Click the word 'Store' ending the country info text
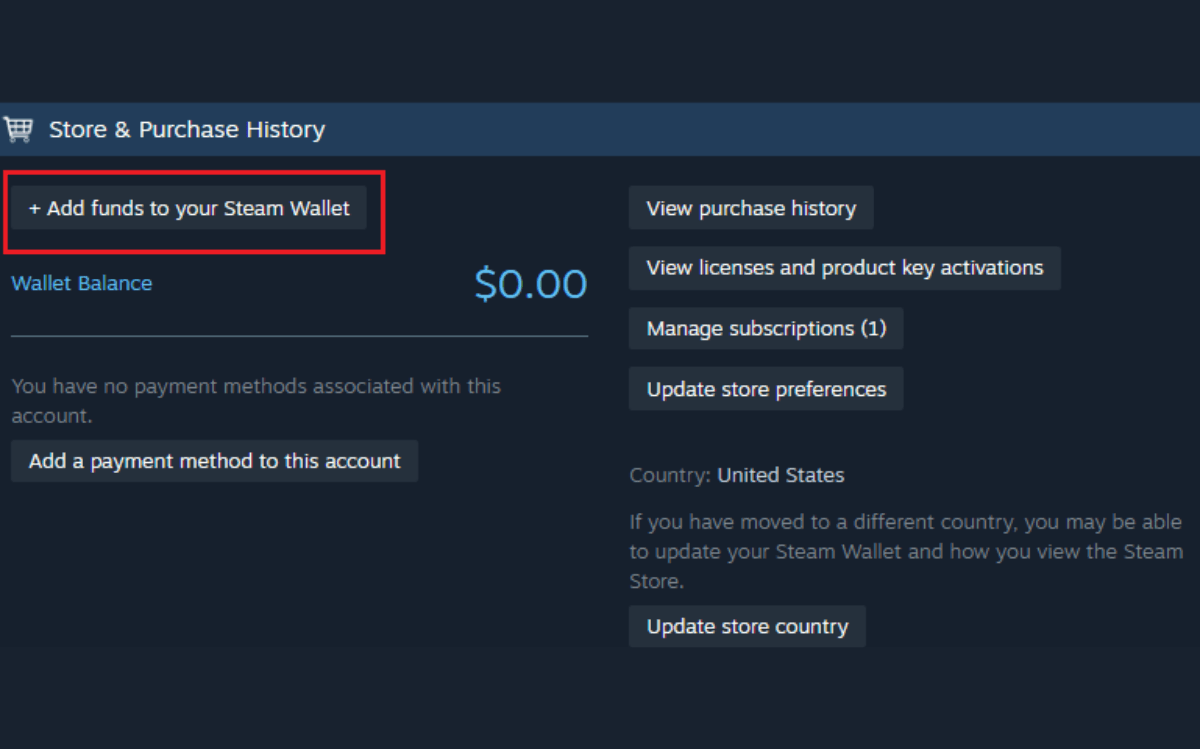The width and height of the screenshot is (1200, 749). [x=652, y=581]
